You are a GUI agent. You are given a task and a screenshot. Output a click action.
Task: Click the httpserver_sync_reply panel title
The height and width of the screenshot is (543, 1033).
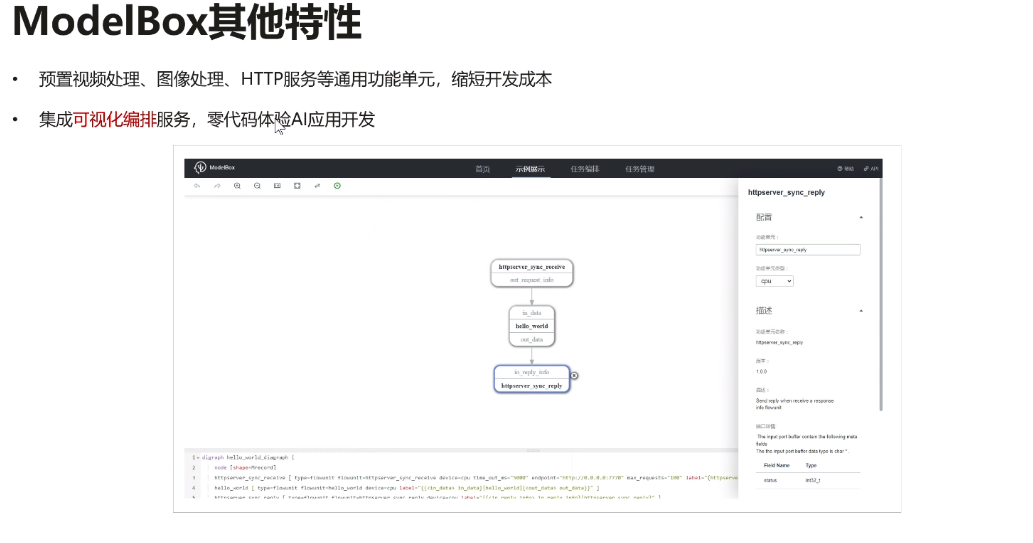point(786,192)
